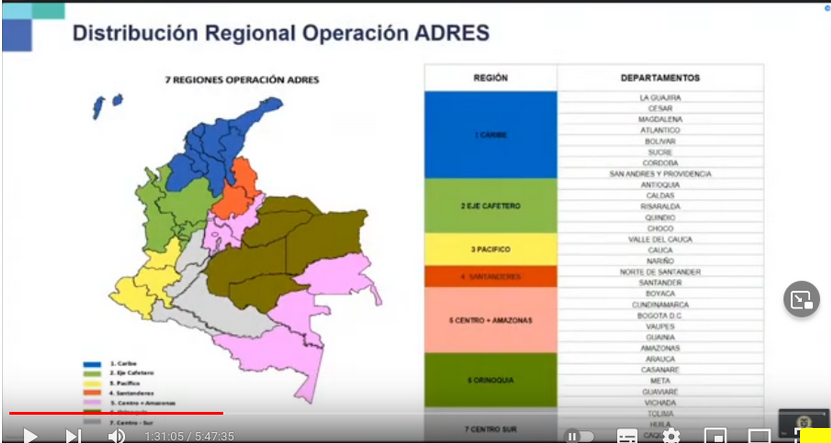Click the 'LA GUAJIRA' department row
This screenshot has width=831, height=443.
click(x=660, y=98)
